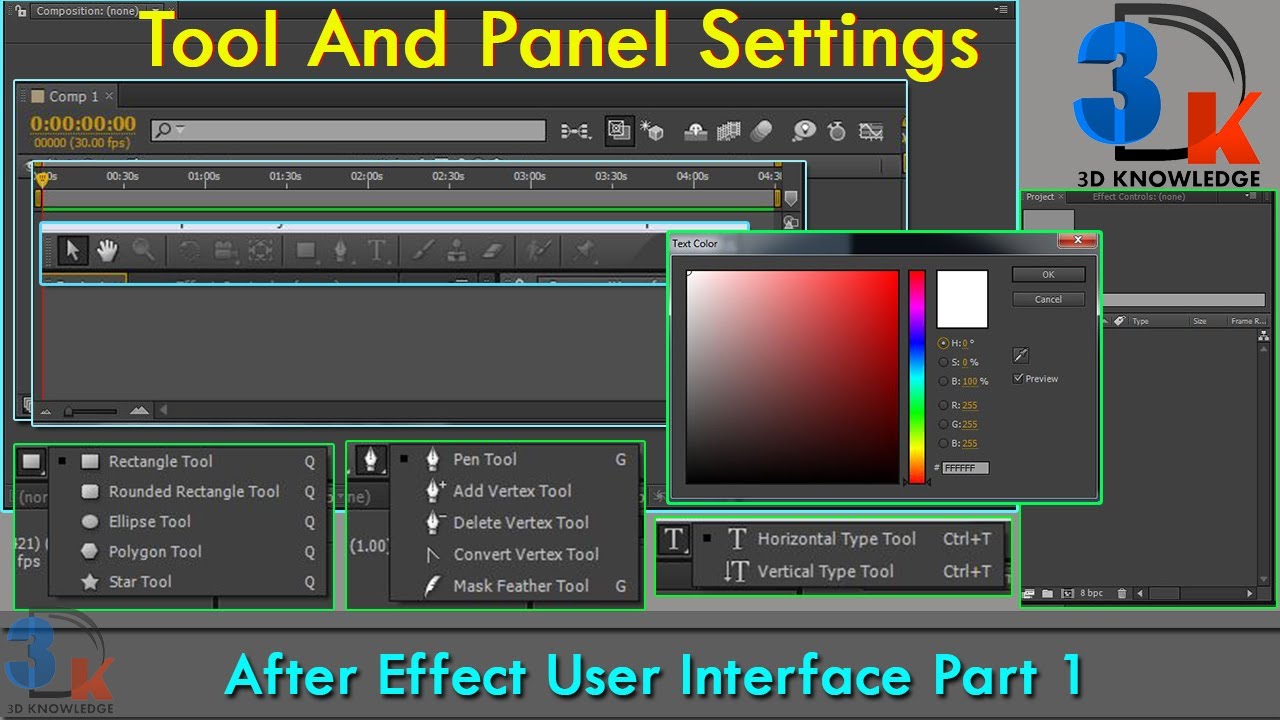Switch to the Effect Controls tab
This screenshot has width=1280, height=720.
click(1139, 197)
